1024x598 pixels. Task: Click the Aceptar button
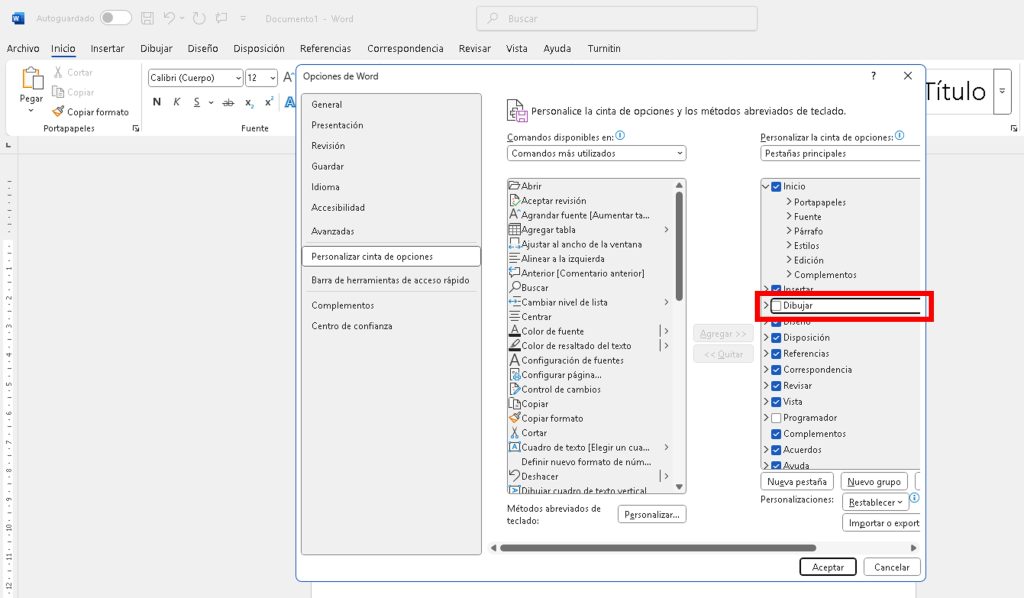(827, 567)
